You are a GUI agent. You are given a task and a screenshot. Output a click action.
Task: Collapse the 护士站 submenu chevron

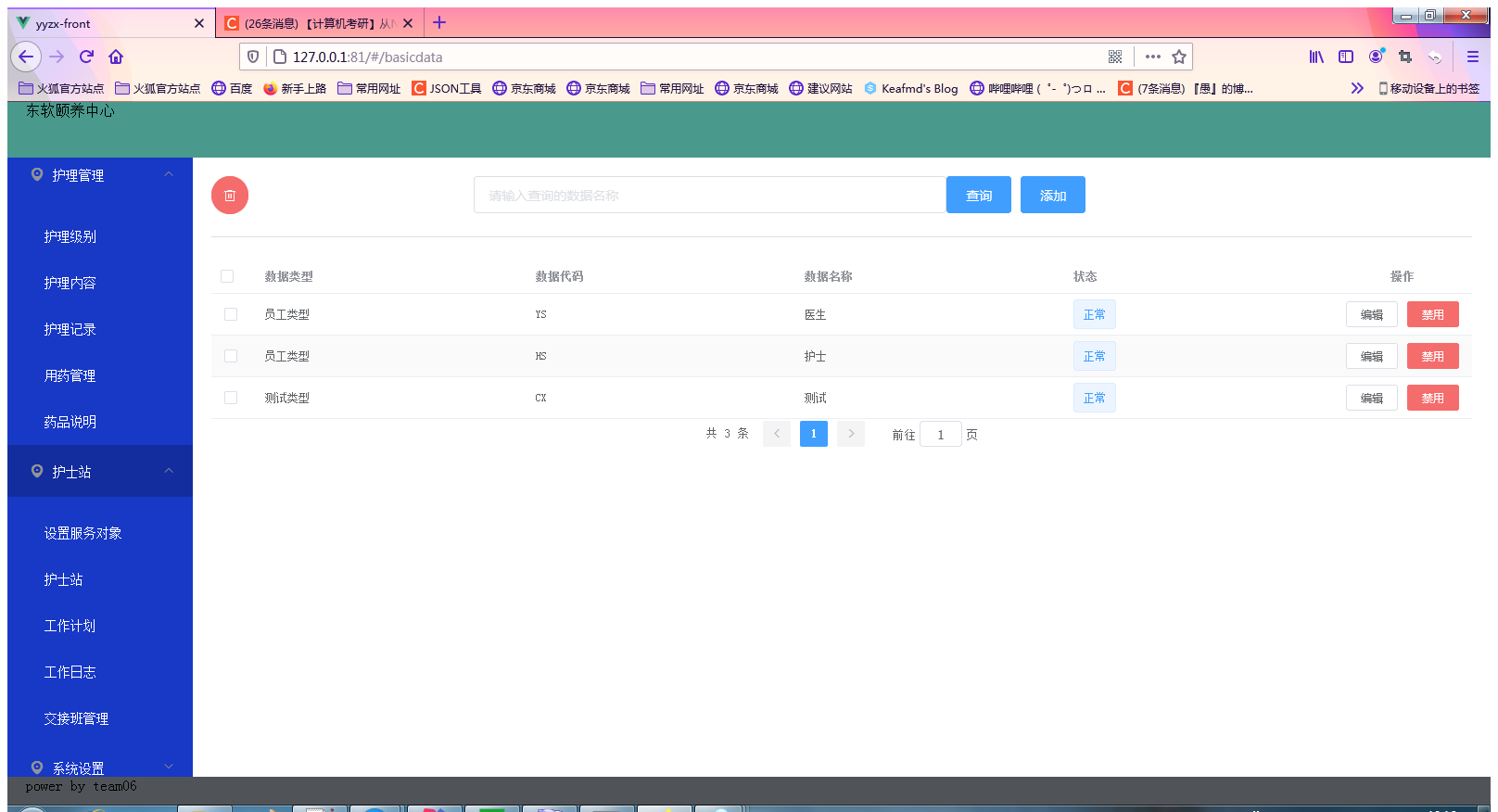(x=169, y=471)
